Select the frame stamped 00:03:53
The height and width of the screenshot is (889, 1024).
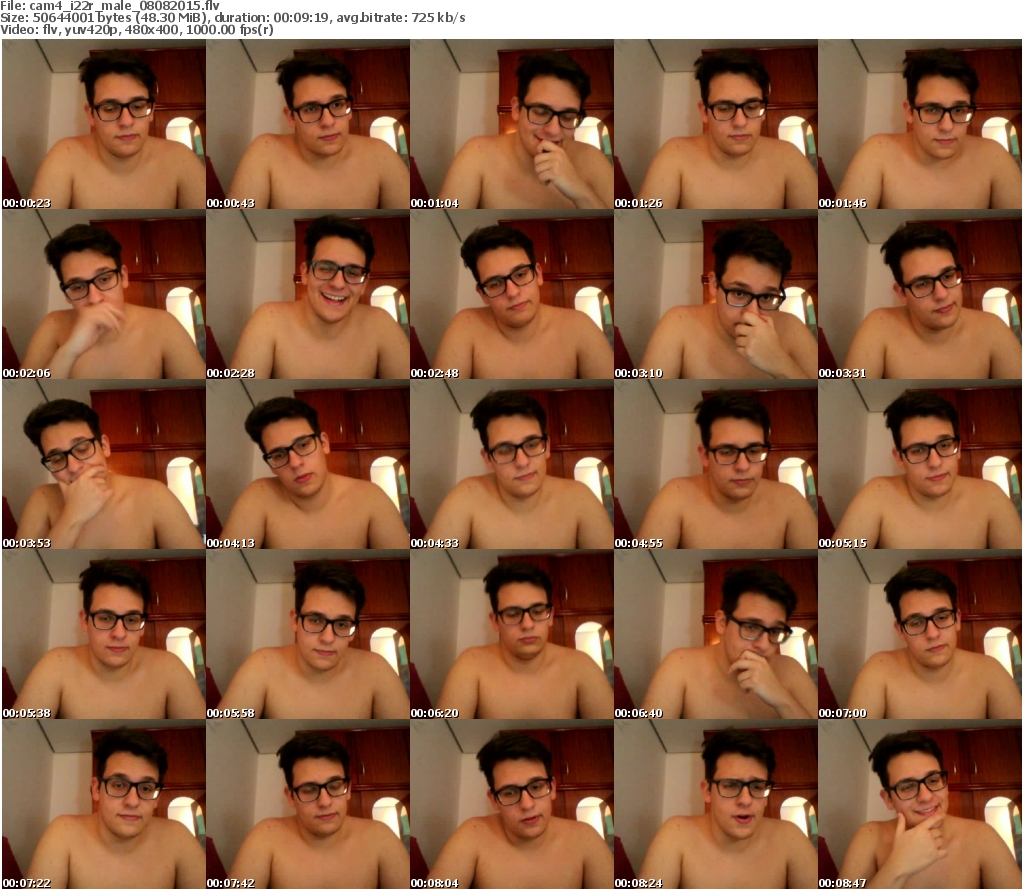point(104,464)
